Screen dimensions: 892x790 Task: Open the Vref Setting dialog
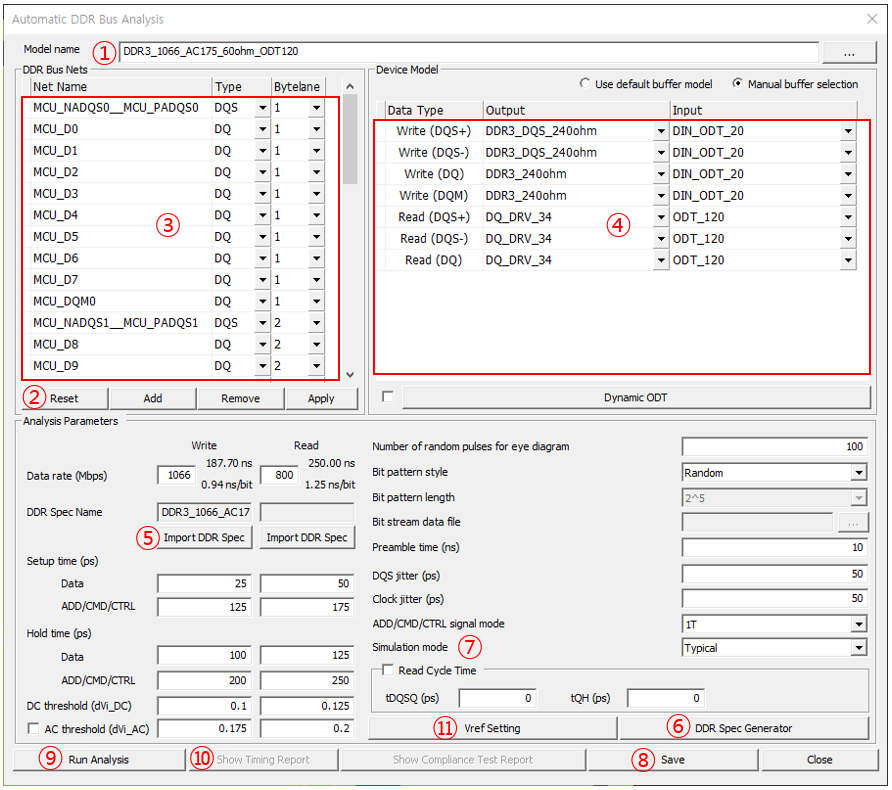point(492,727)
